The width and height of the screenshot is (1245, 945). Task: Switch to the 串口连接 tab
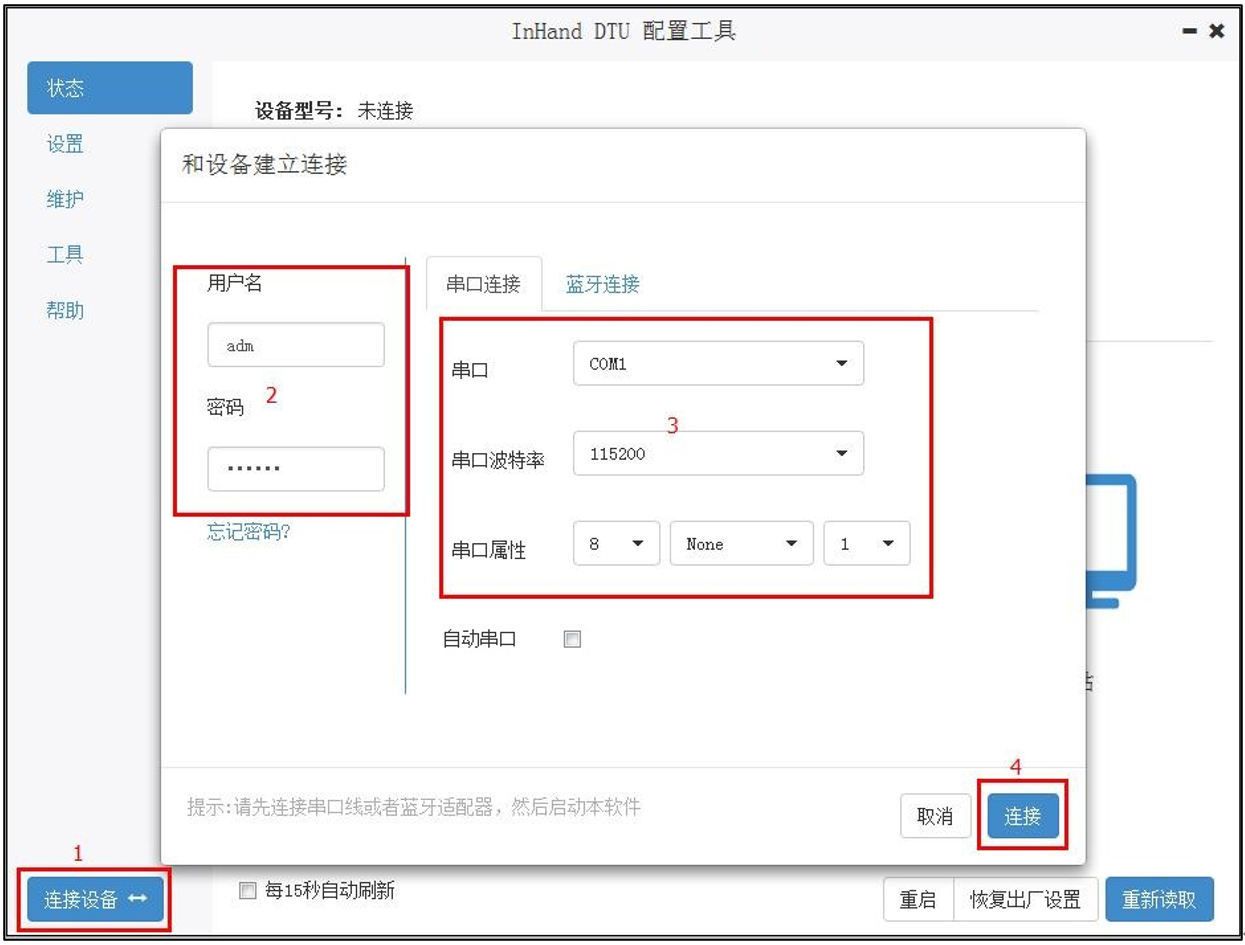tap(484, 284)
